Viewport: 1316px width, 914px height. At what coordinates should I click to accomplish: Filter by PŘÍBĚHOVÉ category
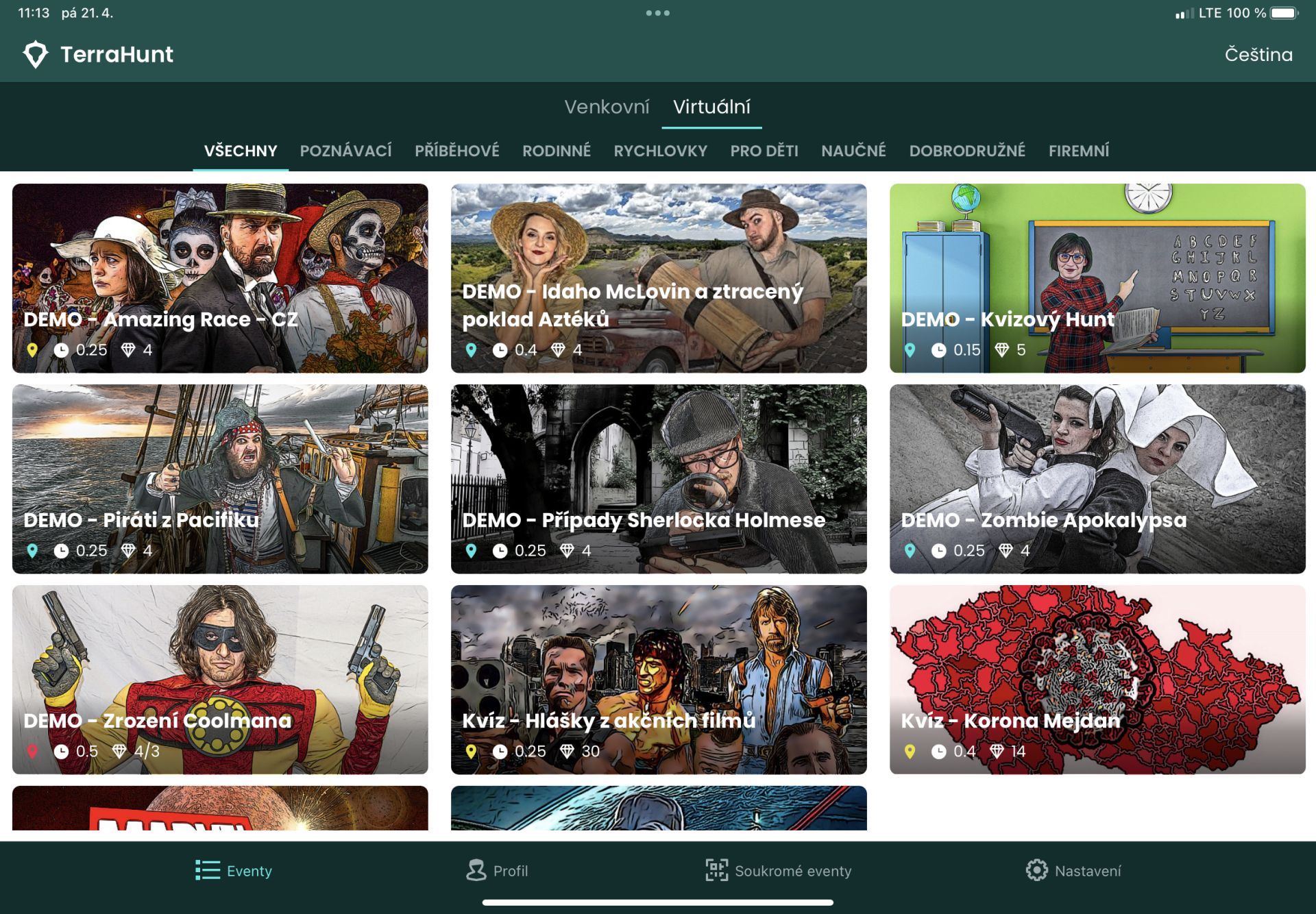coord(456,151)
